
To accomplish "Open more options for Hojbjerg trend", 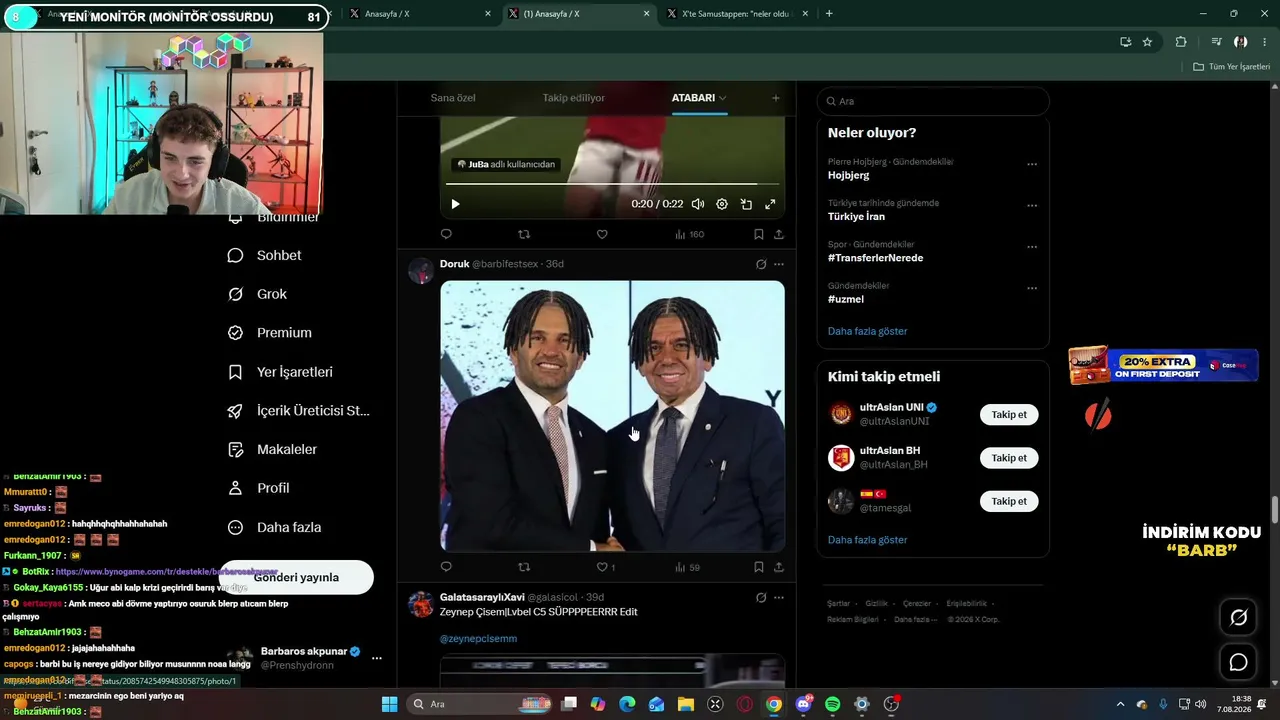I will [1032, 164].
